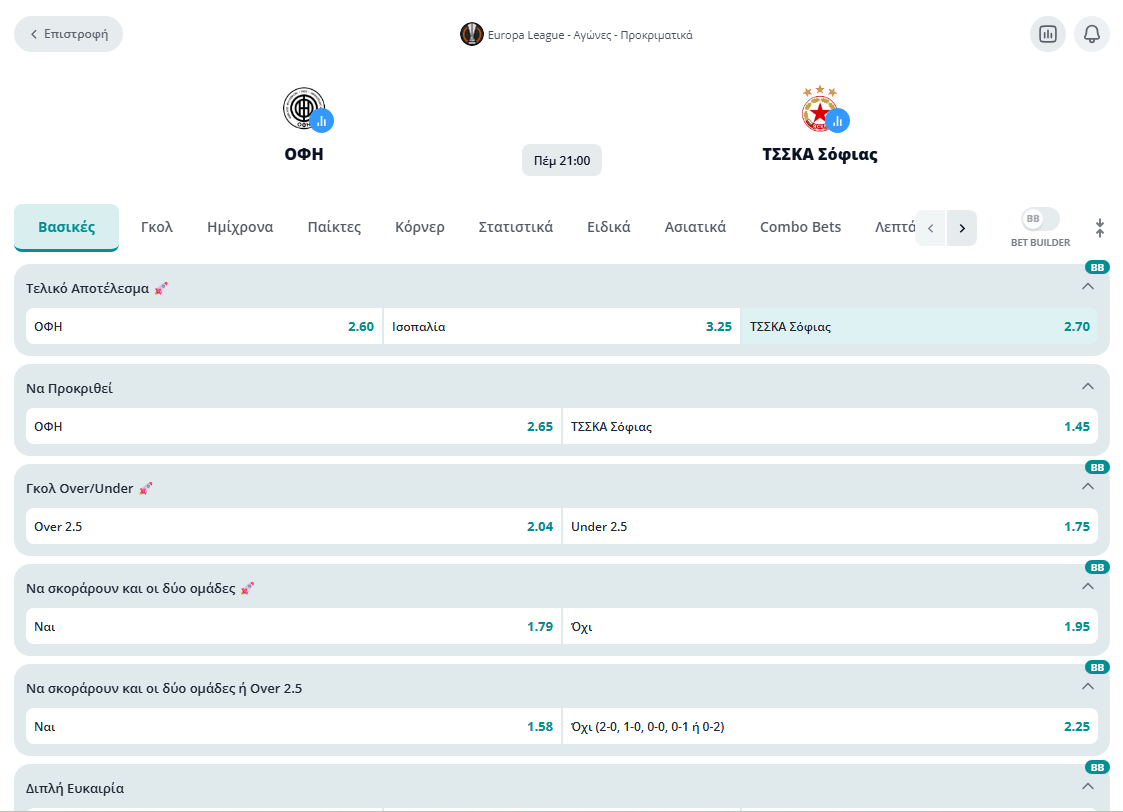Select Over 2.5 at 2.04

(x=294, y=526)
